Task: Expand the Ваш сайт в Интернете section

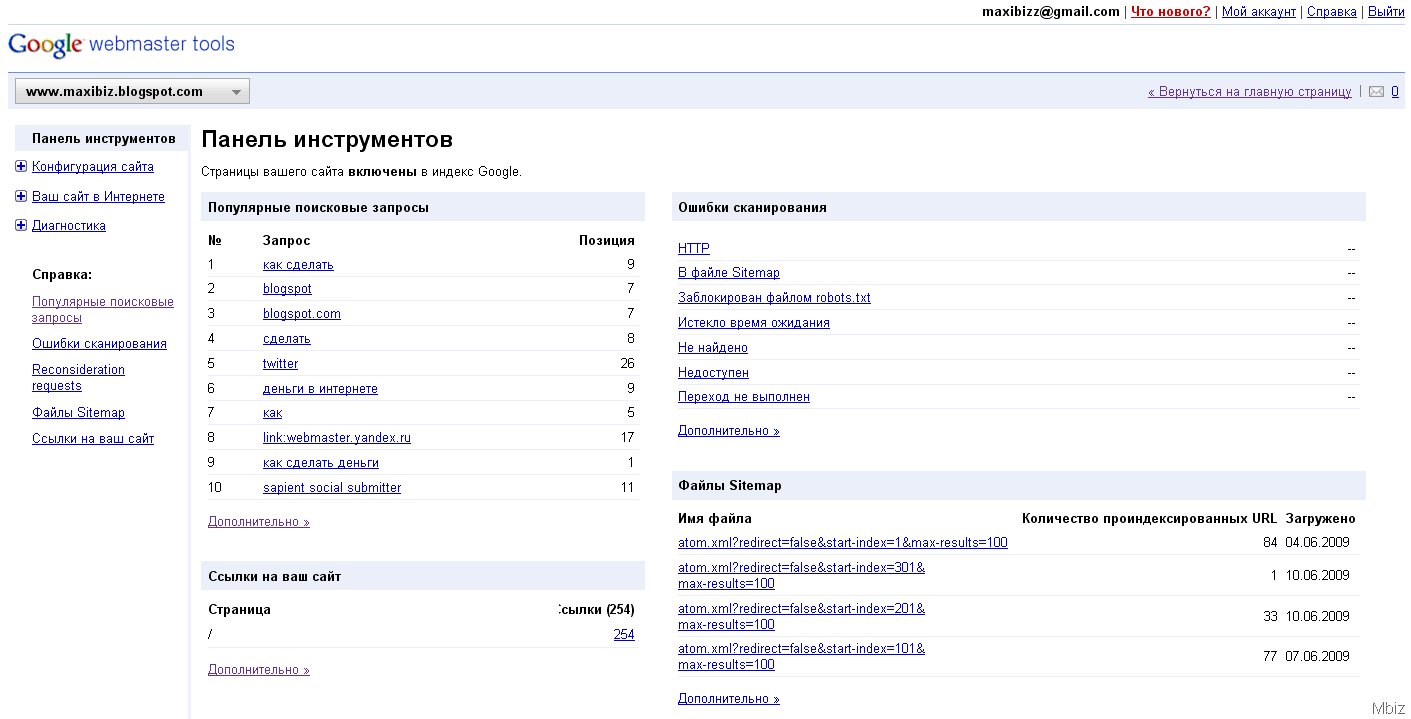Action: (x=21, y=197)
